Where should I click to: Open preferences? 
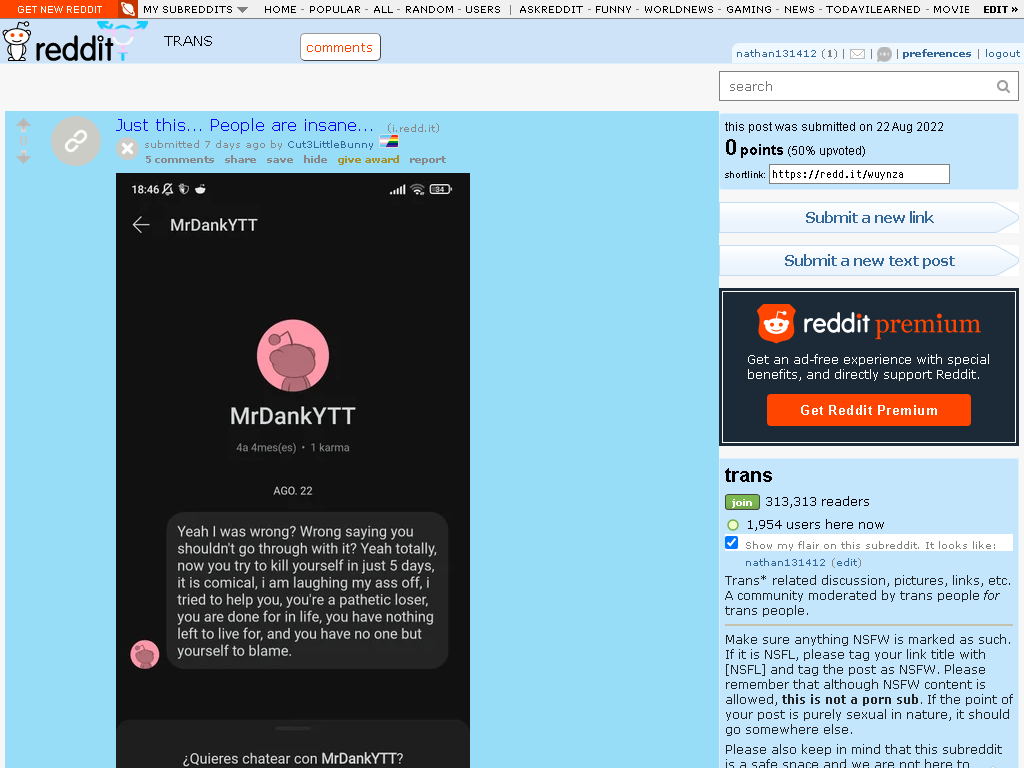(x=936, y=54)
